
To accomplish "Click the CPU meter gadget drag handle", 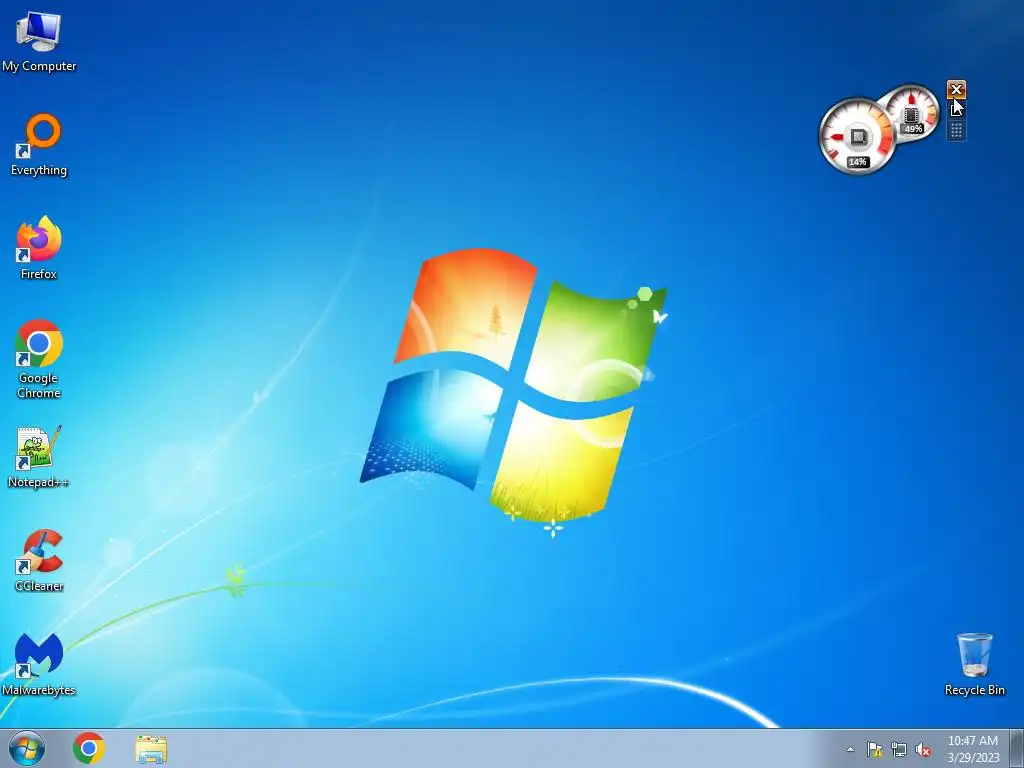I will coord(956,131).
